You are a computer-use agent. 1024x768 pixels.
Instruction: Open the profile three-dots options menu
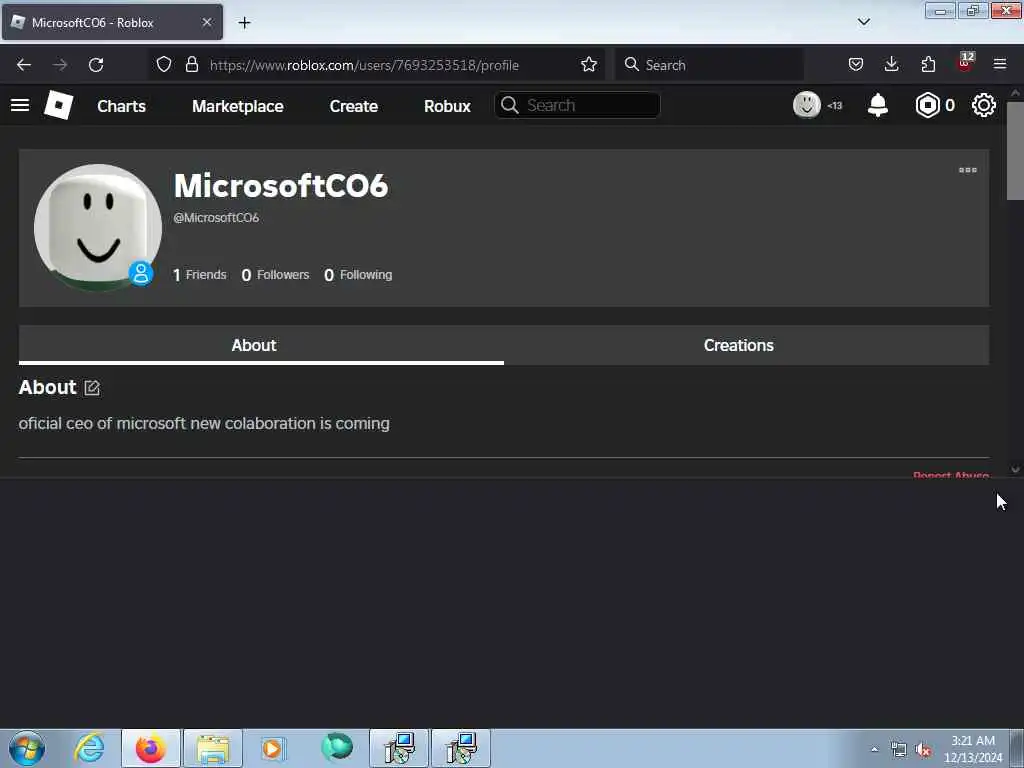967,170
